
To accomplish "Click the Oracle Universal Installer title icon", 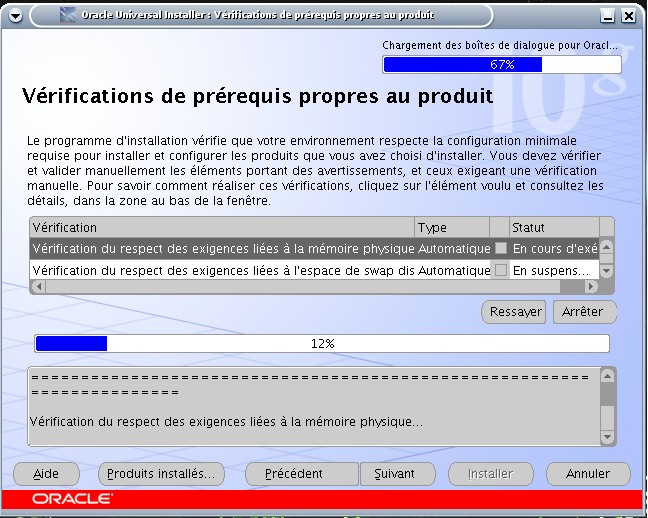I will tap(68, 15).
